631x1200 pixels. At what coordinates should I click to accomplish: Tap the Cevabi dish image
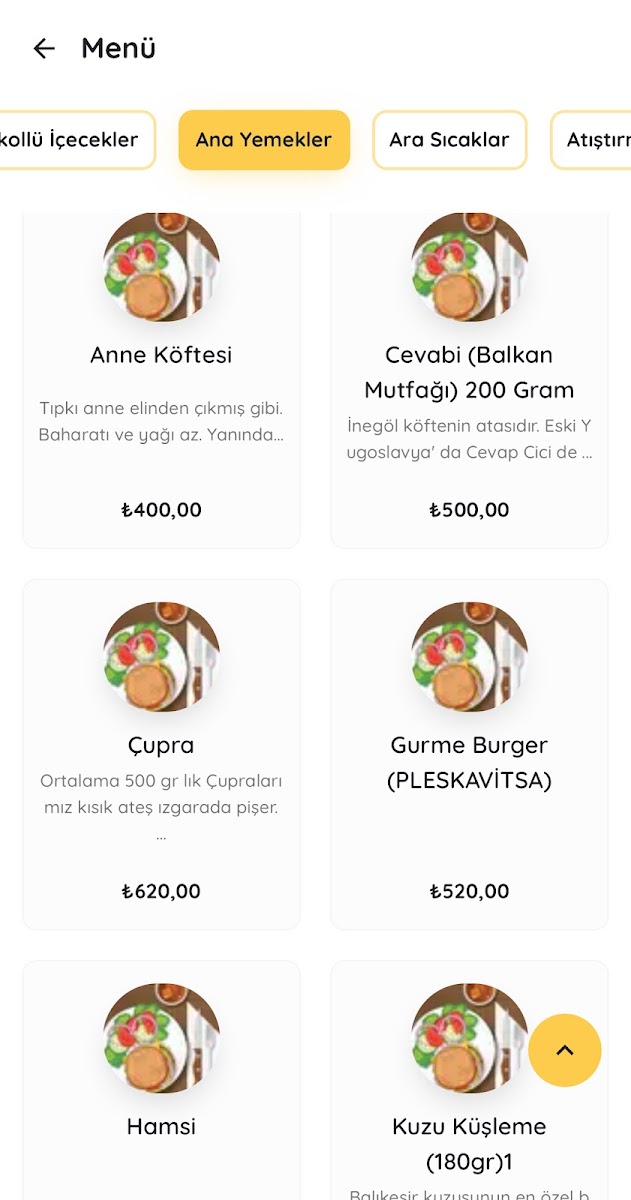pyautogui.click(x=469, y=264)
